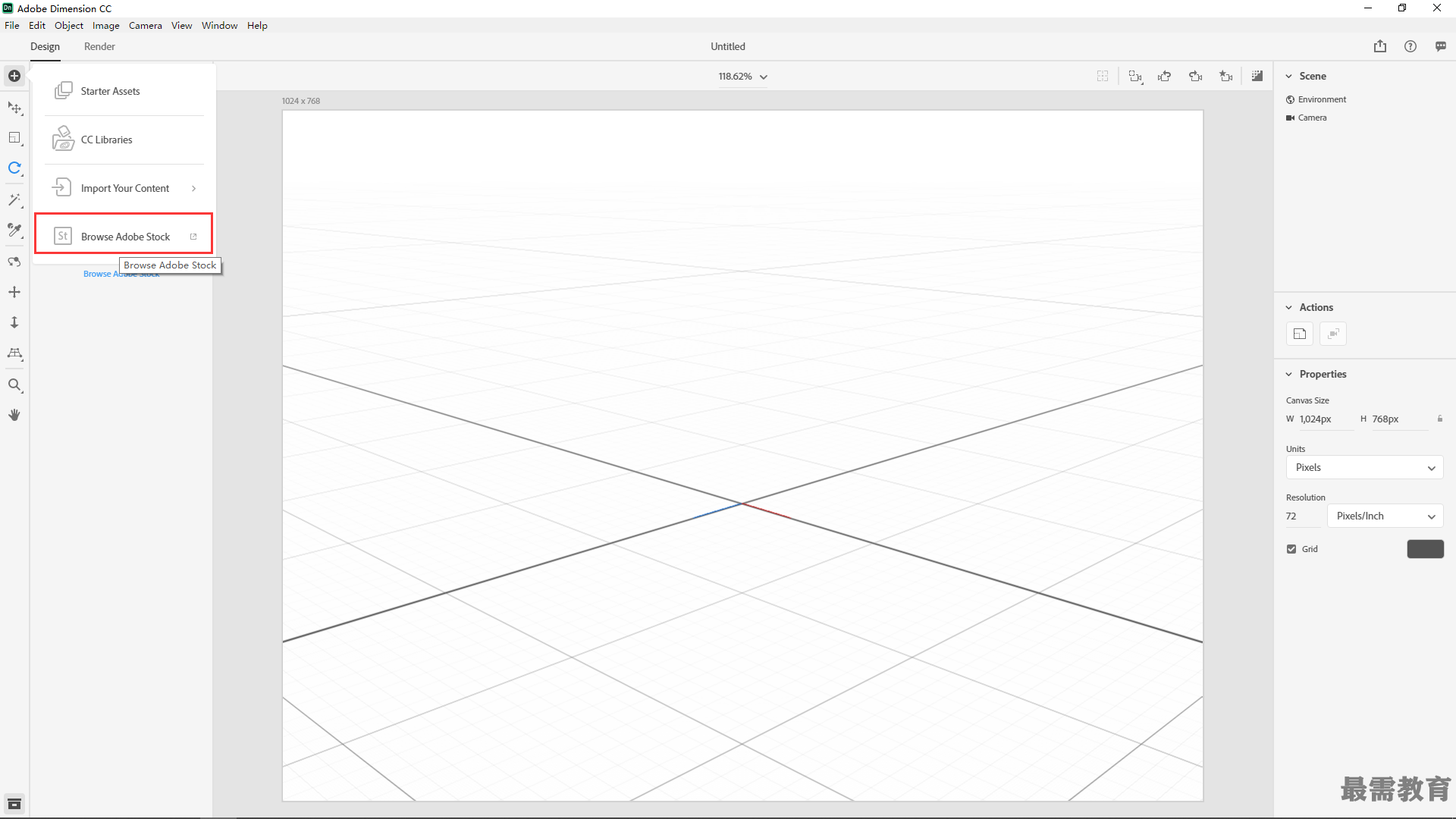Click the 1024 x 768 canvas label

tap(301, 101)
